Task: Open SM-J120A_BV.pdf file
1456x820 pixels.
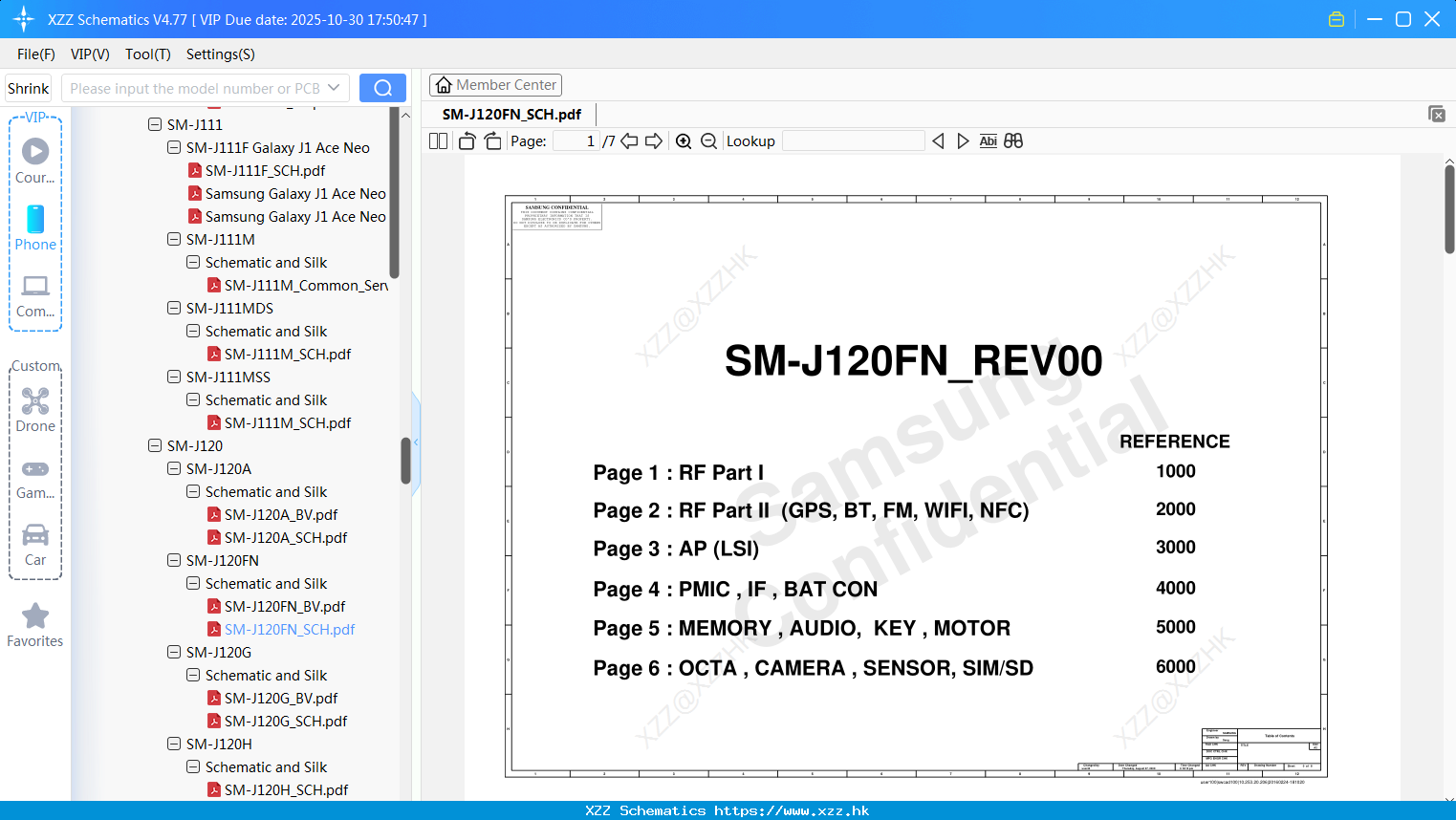Action: tap(281, 514)
